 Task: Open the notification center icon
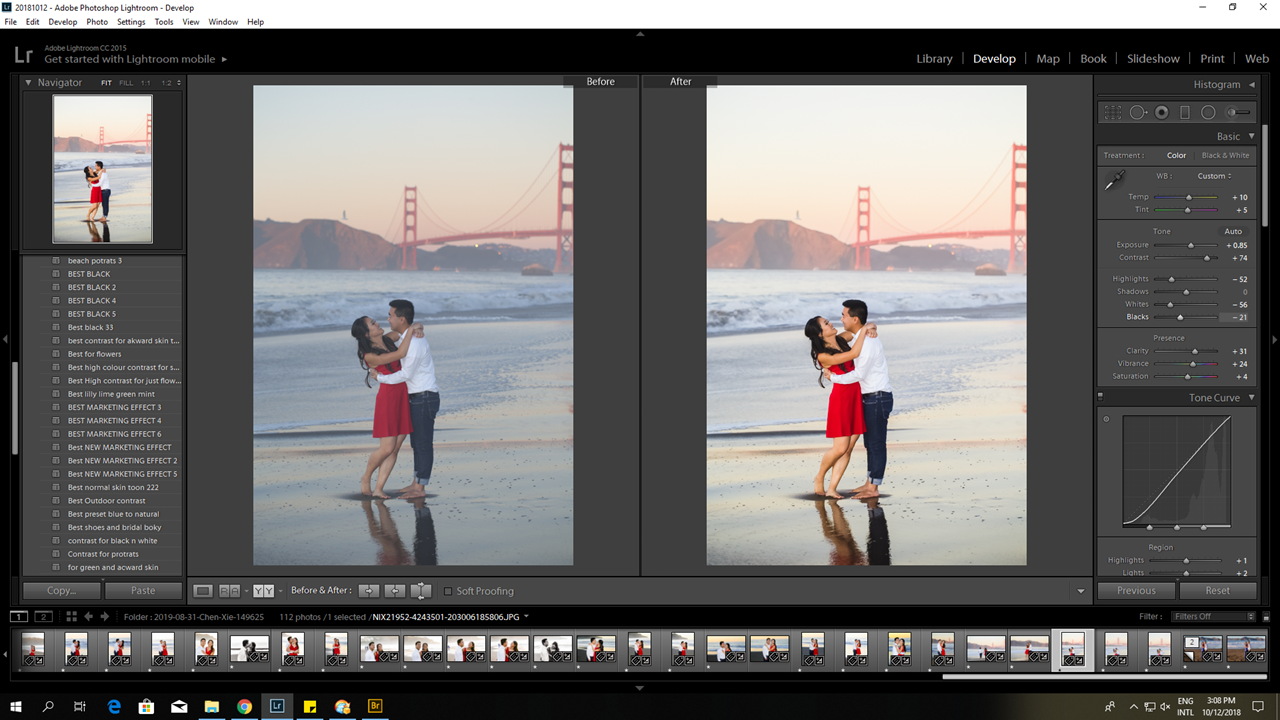(1258, 706)
